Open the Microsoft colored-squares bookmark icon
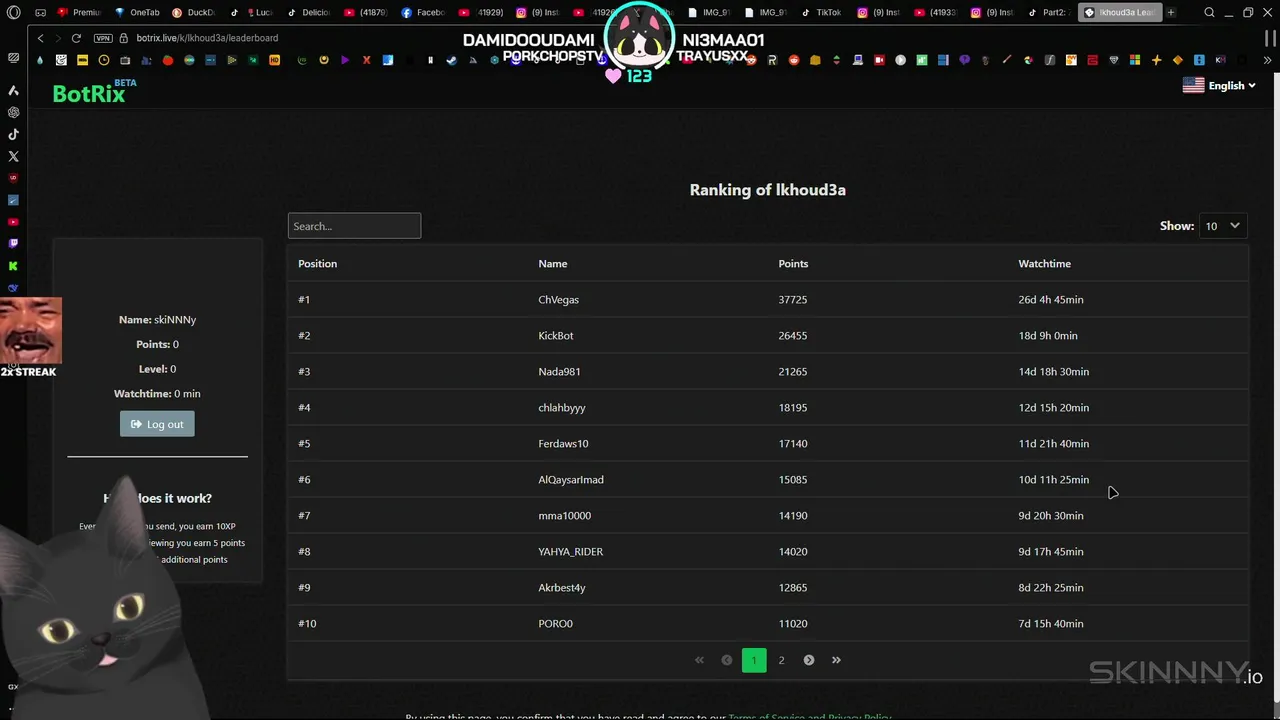This screenshot has height=720, width=1280. (x=1135, y=60)
